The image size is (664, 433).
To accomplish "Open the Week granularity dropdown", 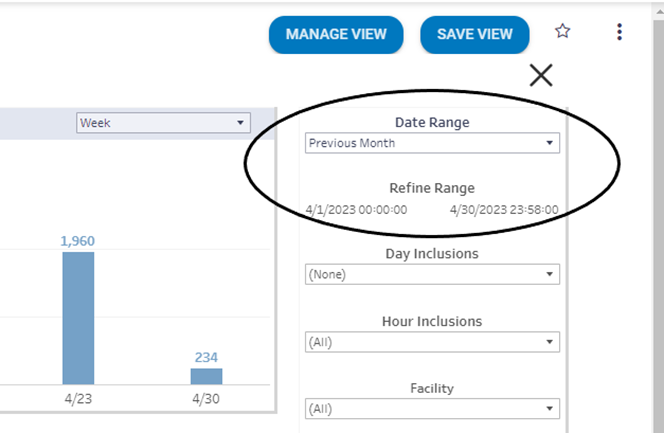I will click(x=163, y=122).
